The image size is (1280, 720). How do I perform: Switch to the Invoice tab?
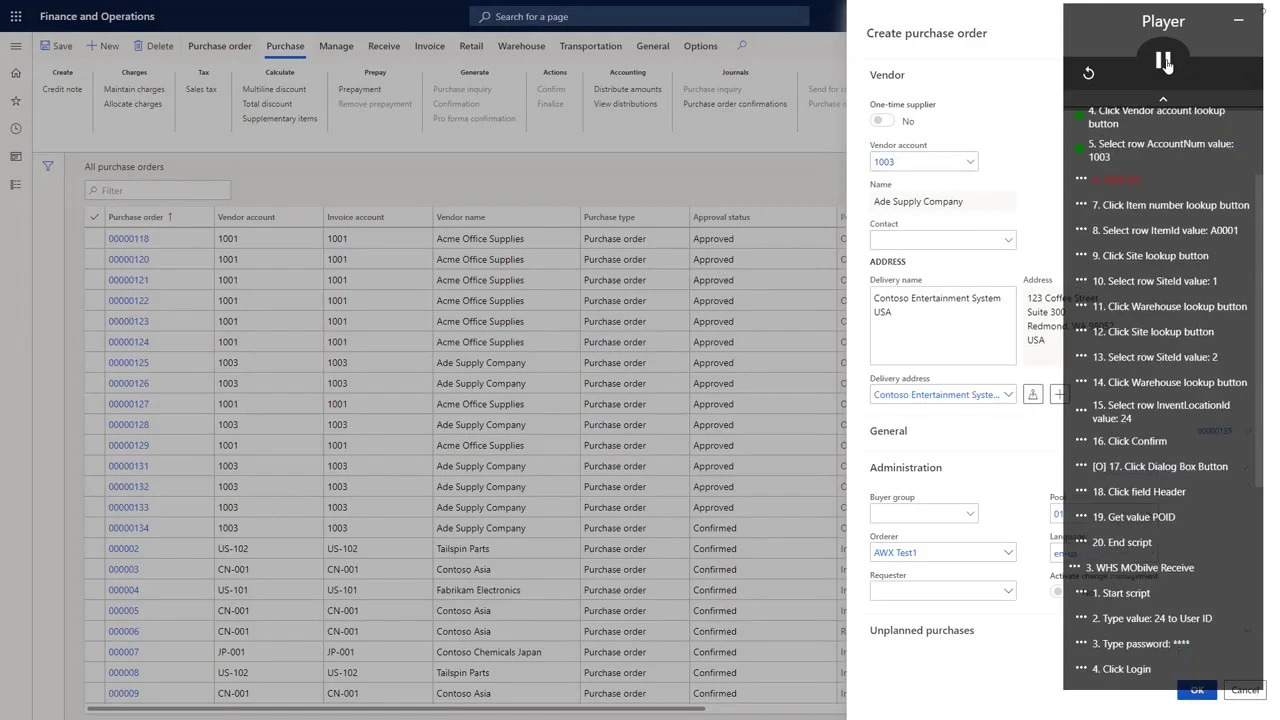429,46
